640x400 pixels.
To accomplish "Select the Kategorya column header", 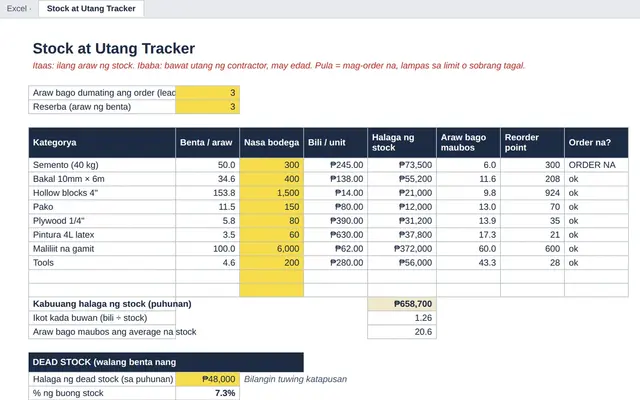I will pos(102,142).
